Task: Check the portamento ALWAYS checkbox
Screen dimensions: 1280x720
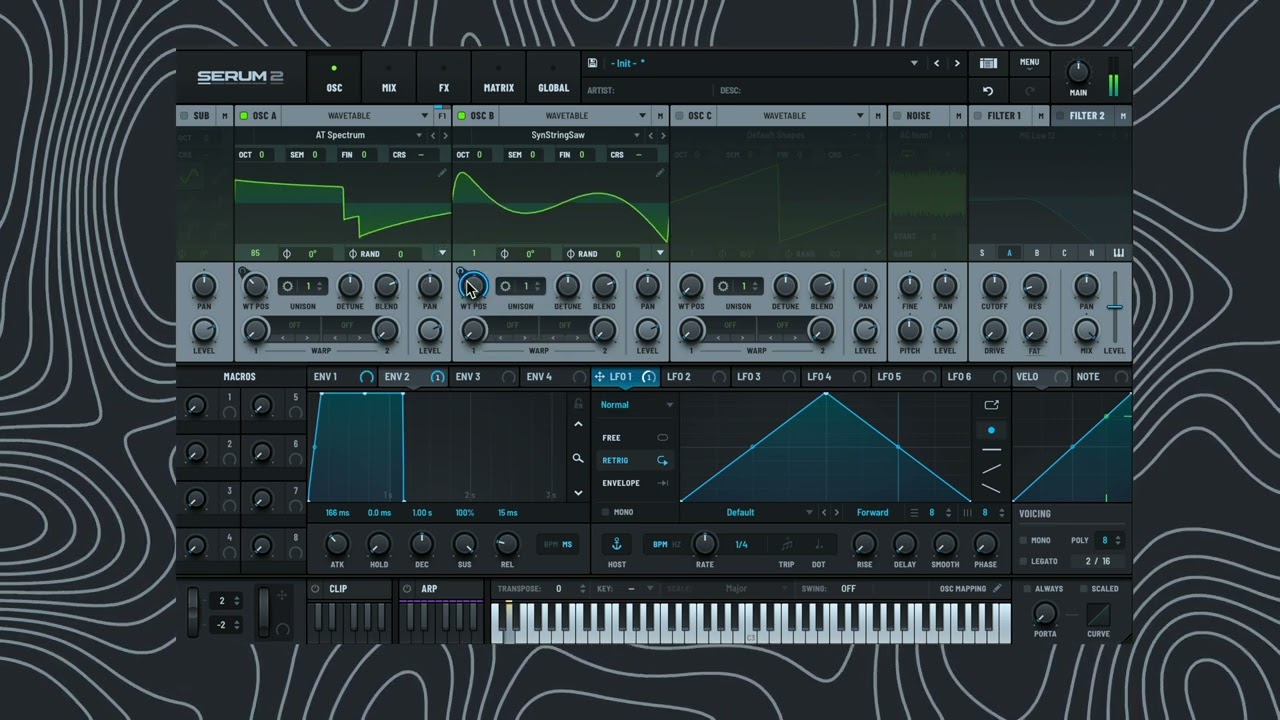Action: pyautogui.click(x=1026, y=588)
